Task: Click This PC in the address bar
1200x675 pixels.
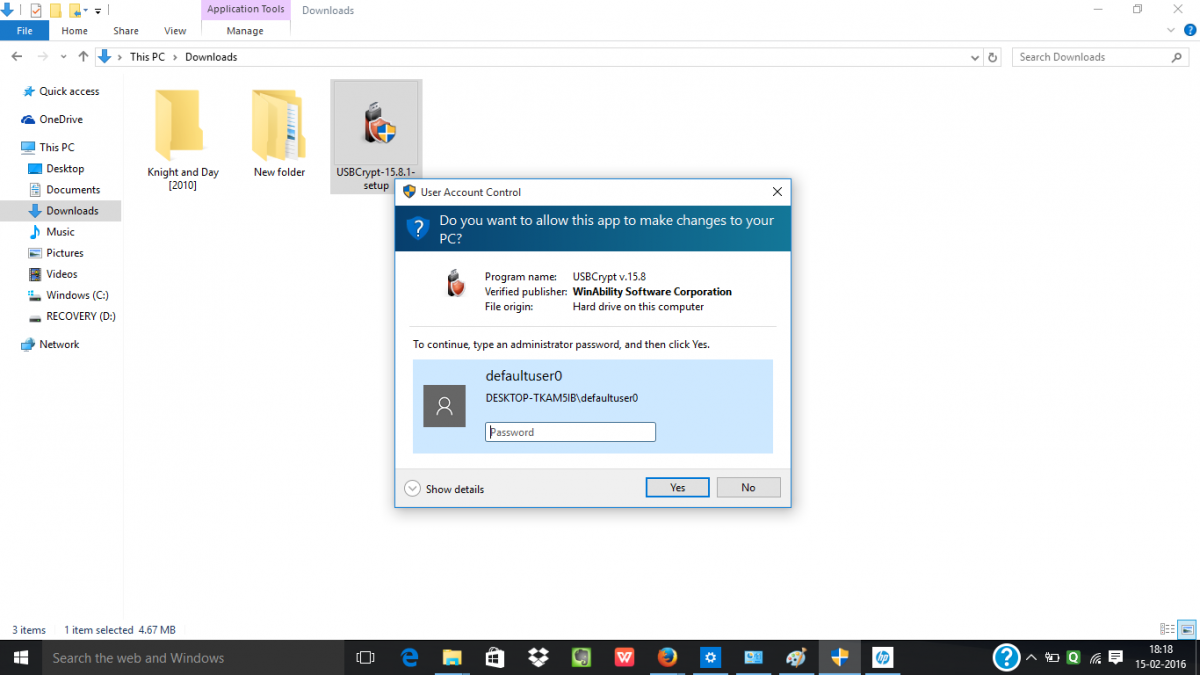Action: coord(147,57)
